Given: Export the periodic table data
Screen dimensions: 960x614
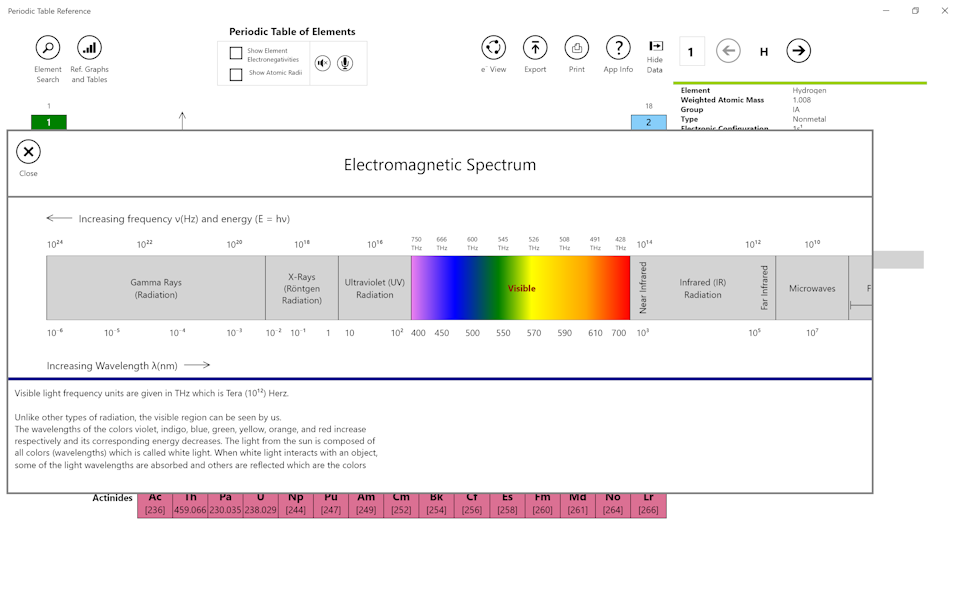Looking at the screenshot, I should pos(535,48).
